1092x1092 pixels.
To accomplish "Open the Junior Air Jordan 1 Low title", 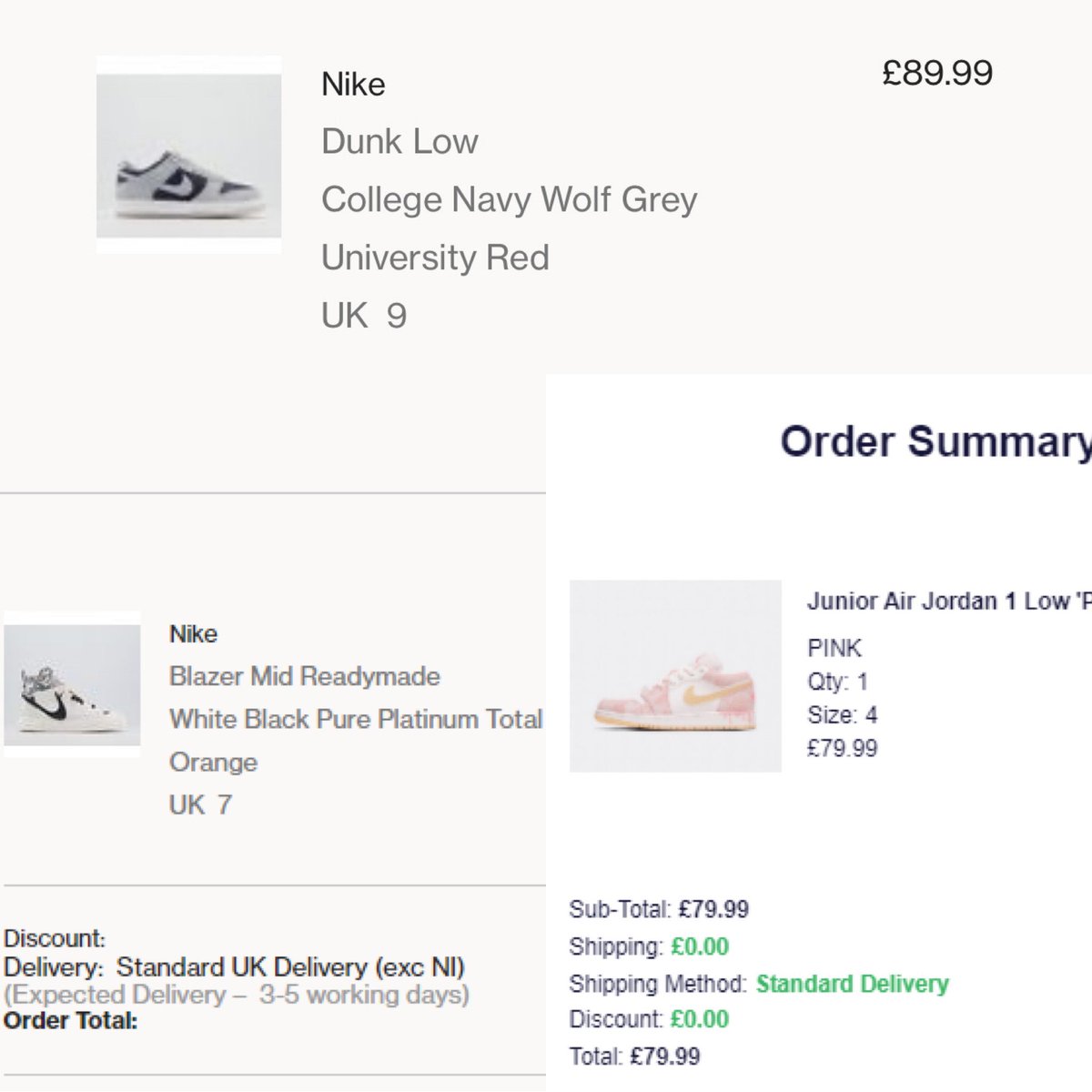I will tap(947, 602).
